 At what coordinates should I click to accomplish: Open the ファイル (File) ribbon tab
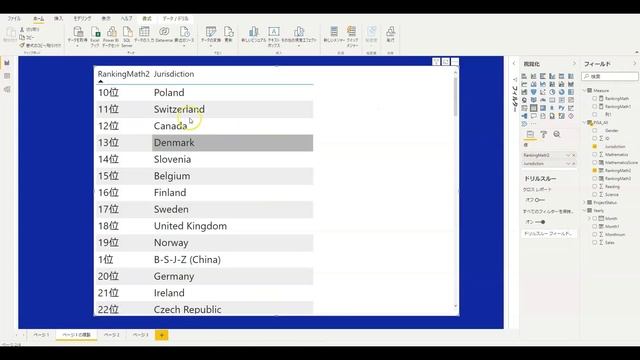(14, 19)
